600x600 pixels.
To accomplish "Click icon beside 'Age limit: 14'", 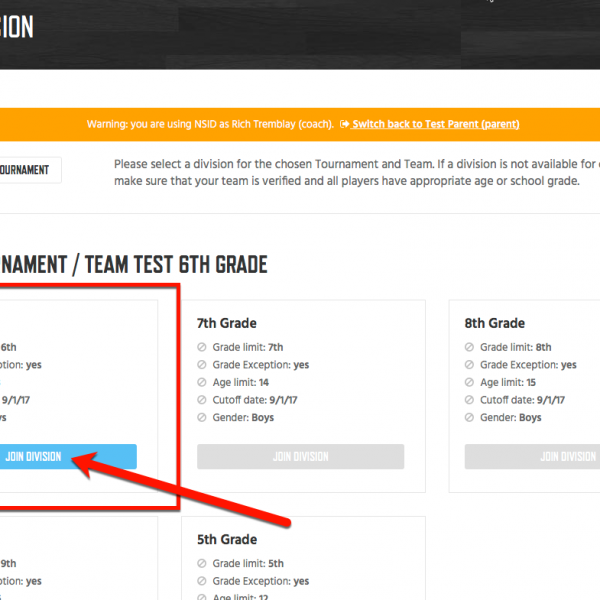I will click(202, 382).
